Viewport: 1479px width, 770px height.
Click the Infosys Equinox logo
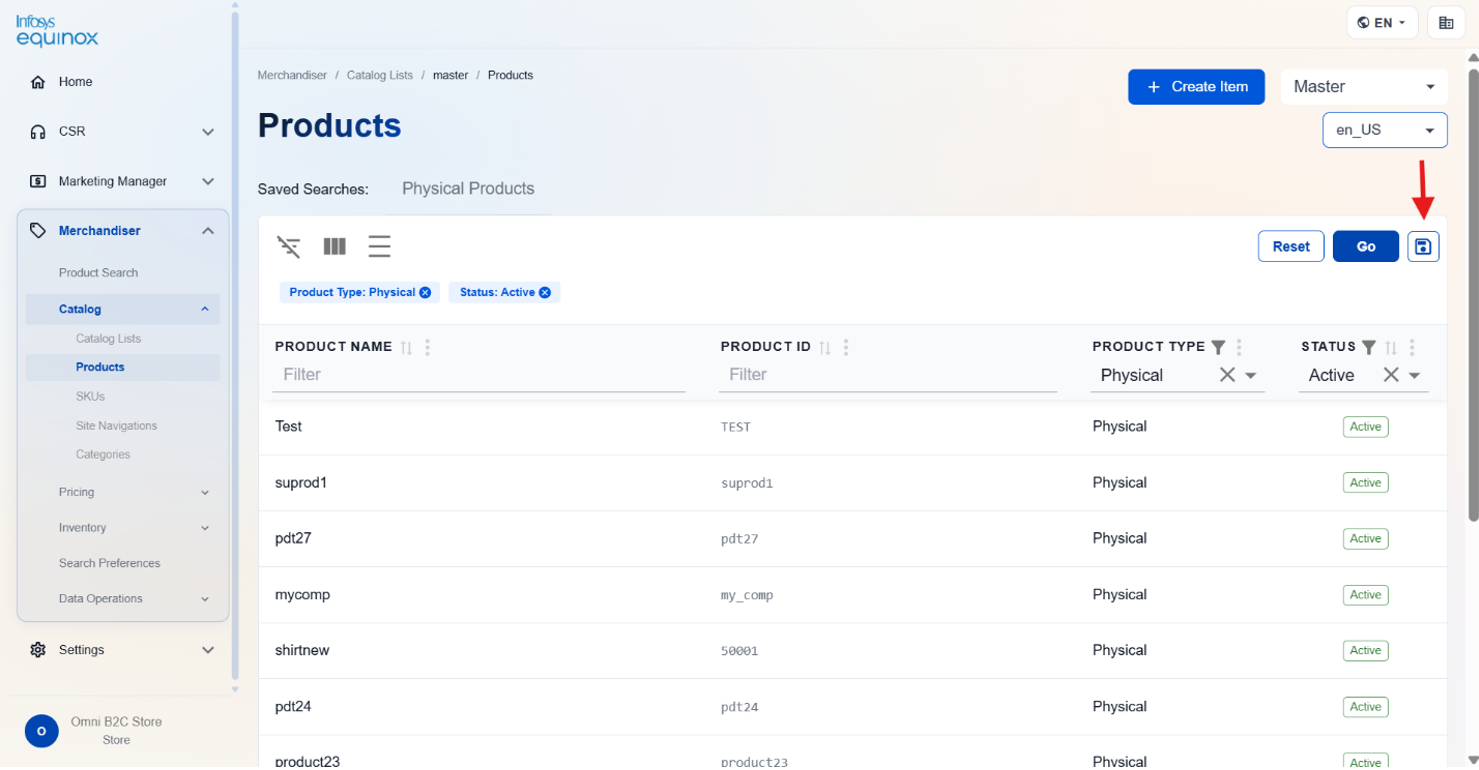[x=57, y=31]
